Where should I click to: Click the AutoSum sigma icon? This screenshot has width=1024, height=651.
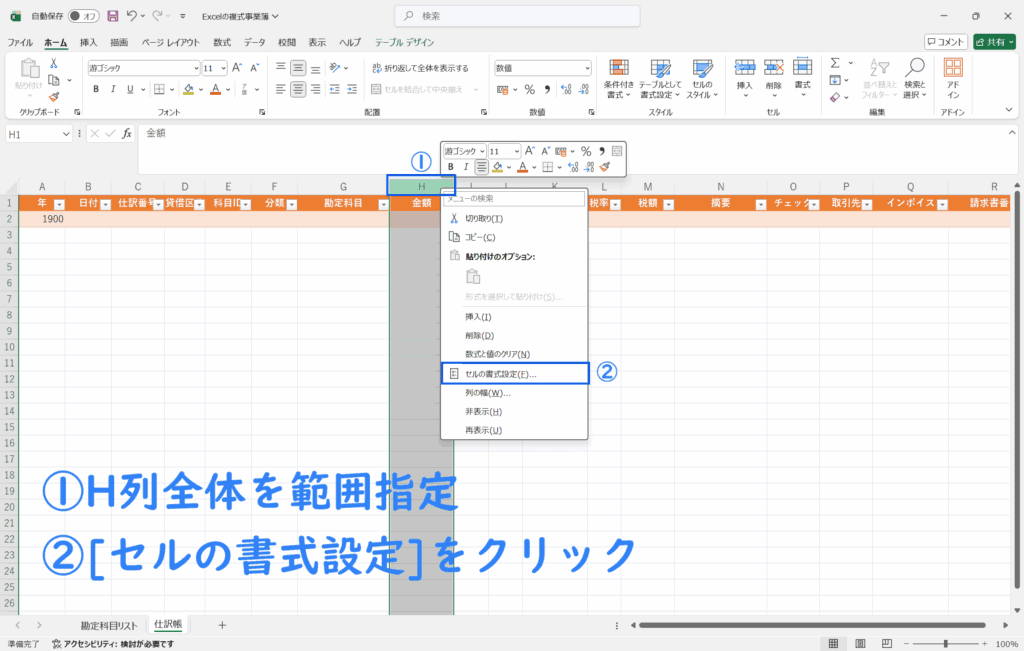(x=834, y=62)
